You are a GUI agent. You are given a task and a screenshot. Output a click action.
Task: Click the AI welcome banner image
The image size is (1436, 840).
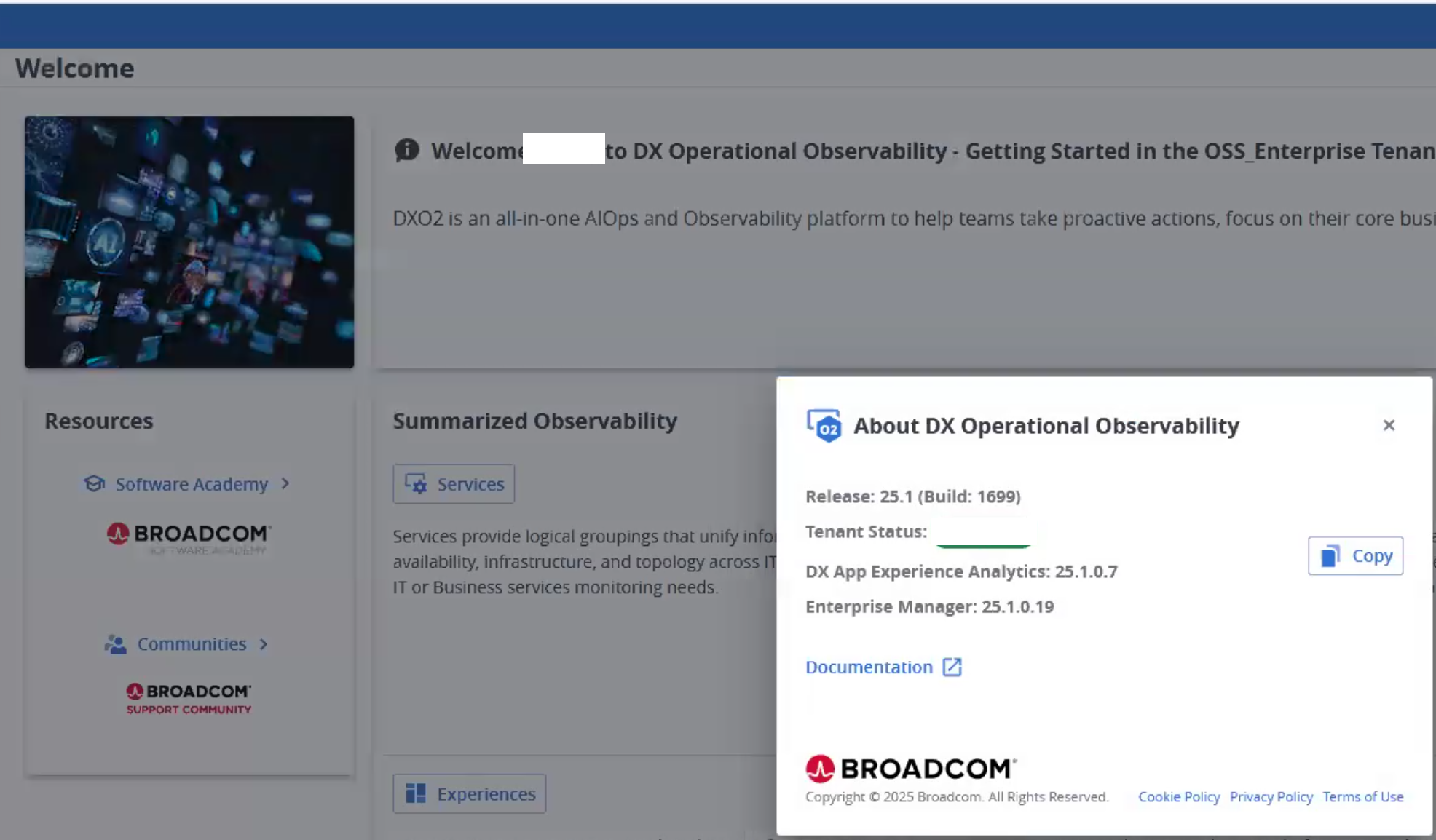(189, 242)
